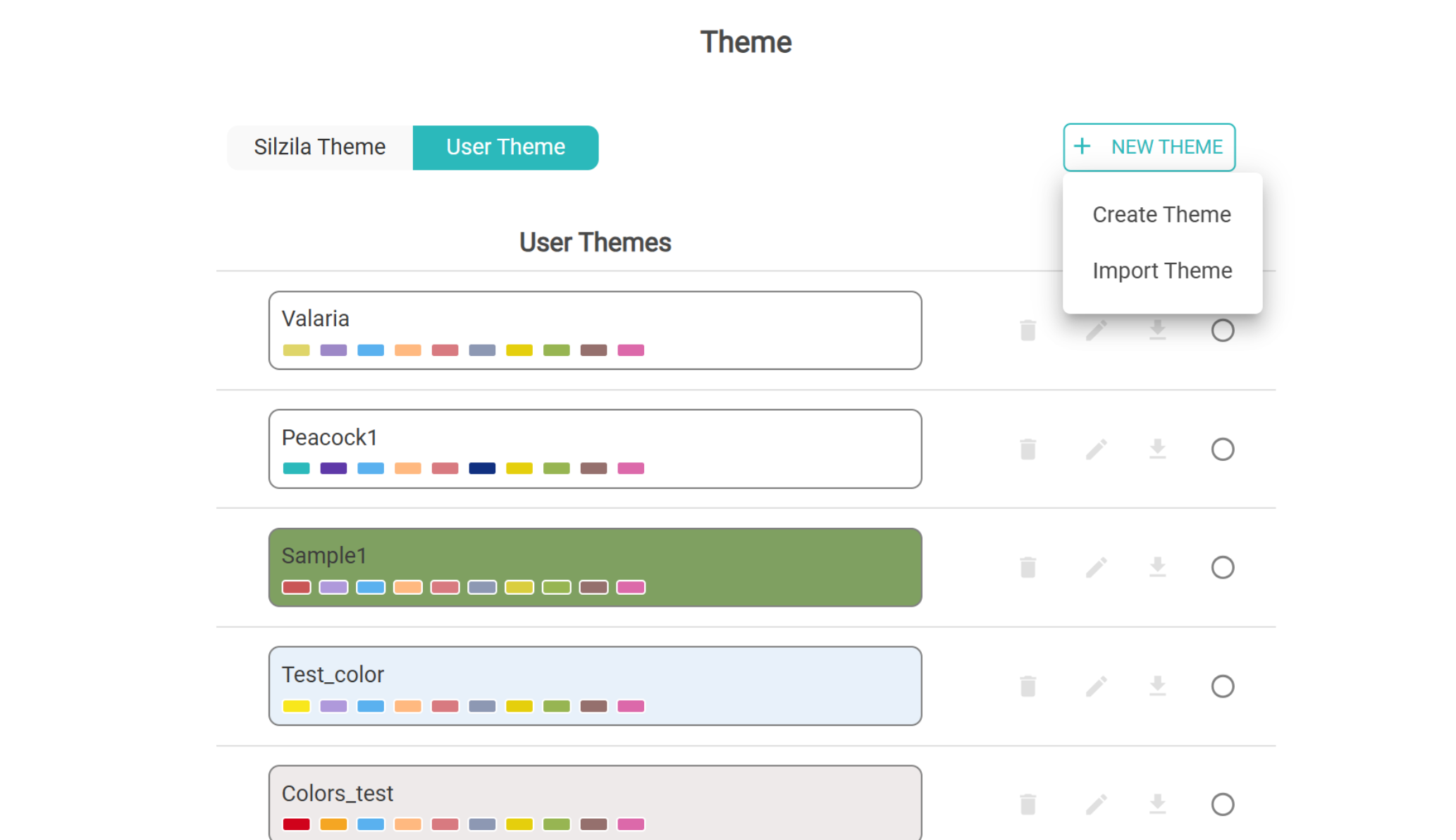1456x840 pixels.
Task: Select the Valaria theme radio button
Action: (1222, 330)
